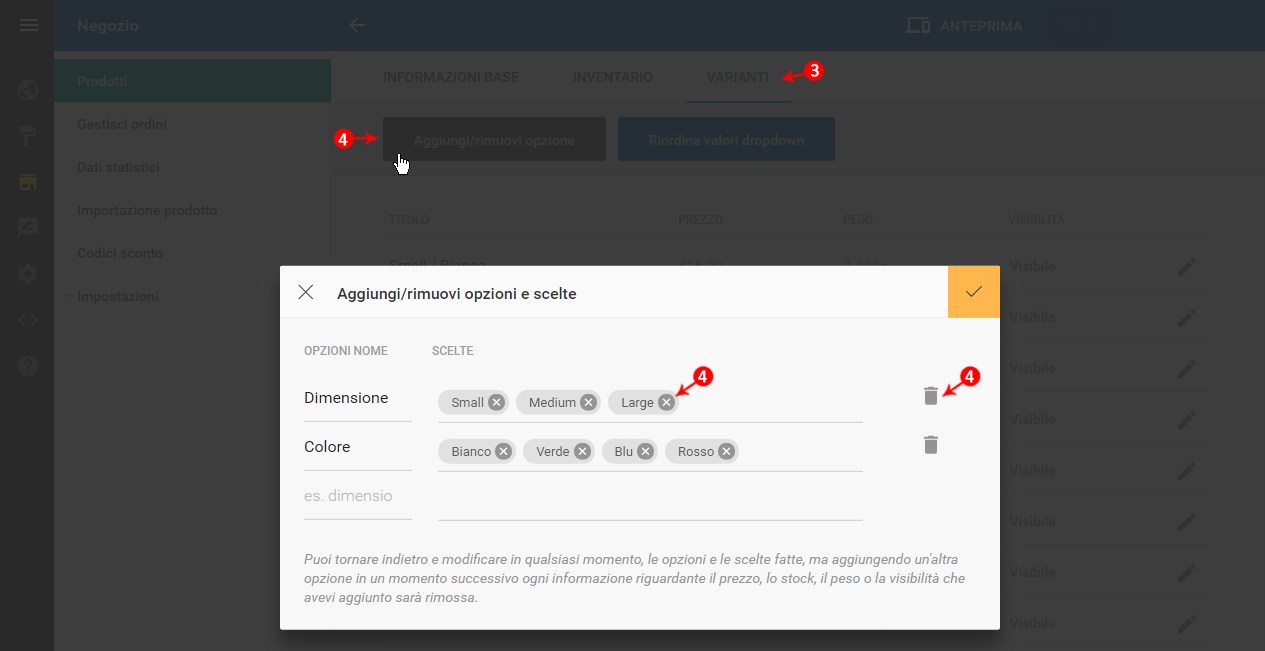Viewport: 1265px width, 651px height.
Task: Click the VISIBILITÀ column header
Action: click(1036, 219)
